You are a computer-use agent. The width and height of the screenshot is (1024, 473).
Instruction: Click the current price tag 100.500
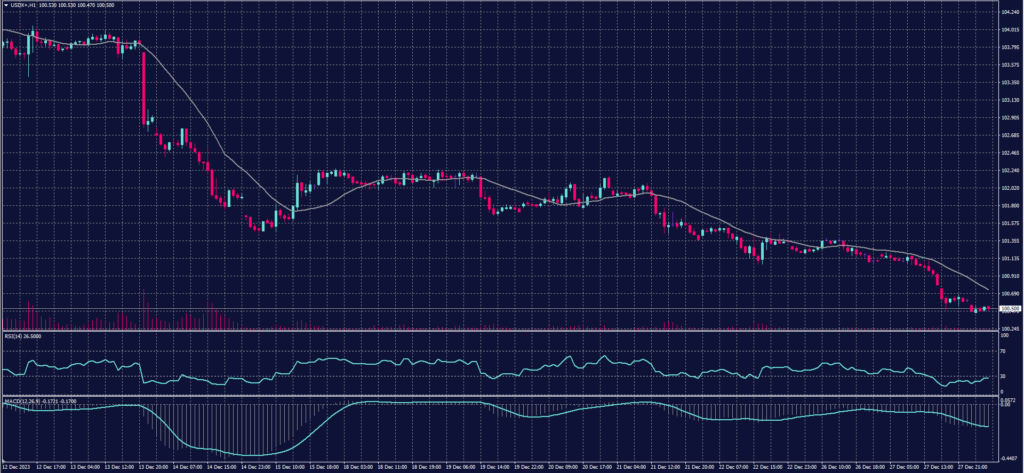1008,310
